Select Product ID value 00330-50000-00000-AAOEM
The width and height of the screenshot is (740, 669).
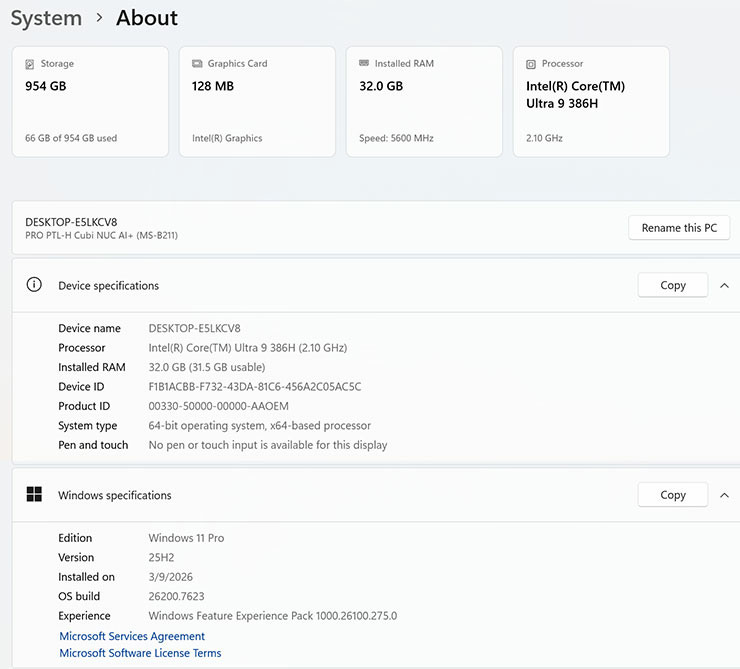coord(219,406)
